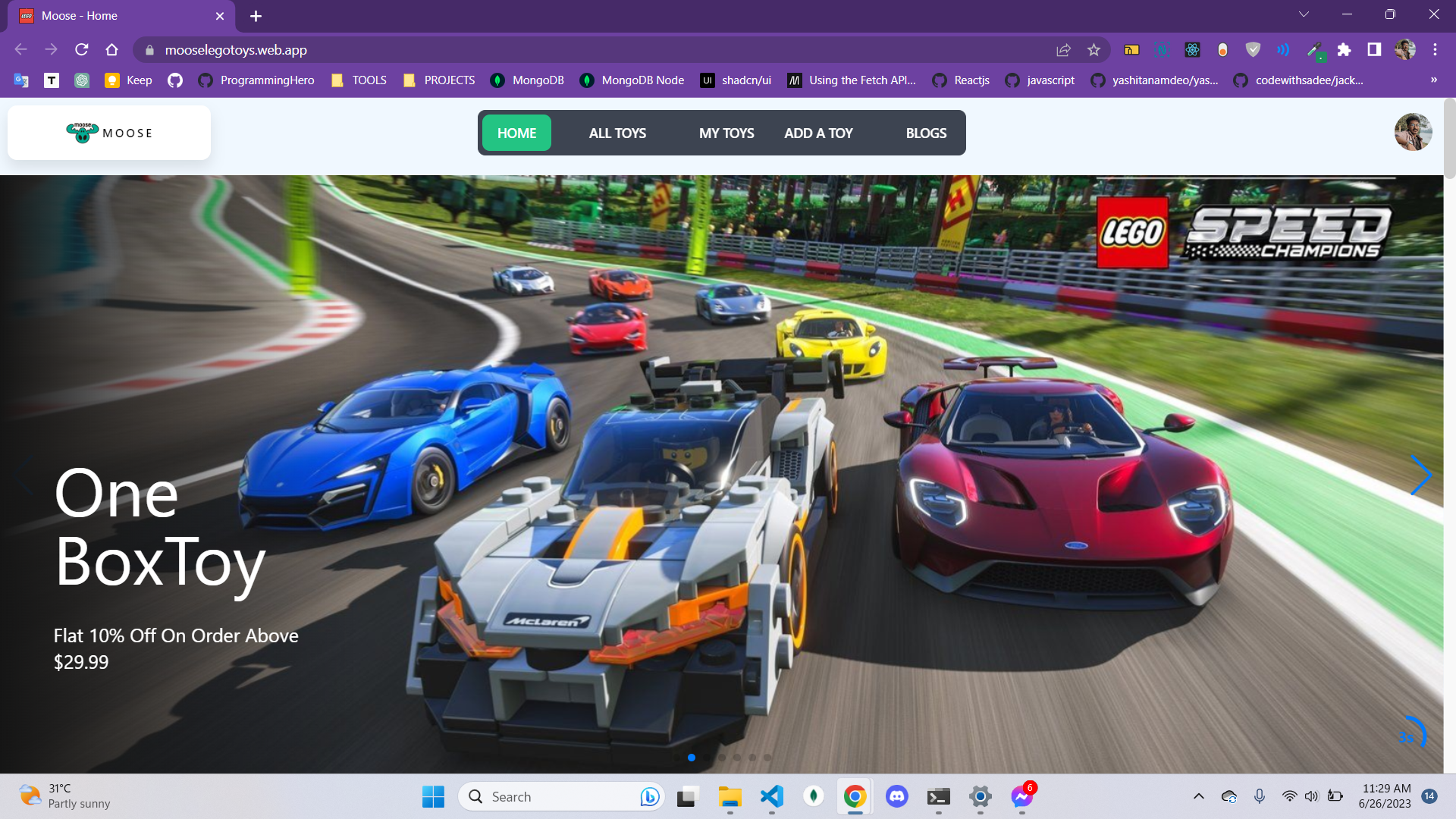Screen dimensions: 1456x819
Task: Open the teal dashed N extension icon
Action: coord(1162,49)
